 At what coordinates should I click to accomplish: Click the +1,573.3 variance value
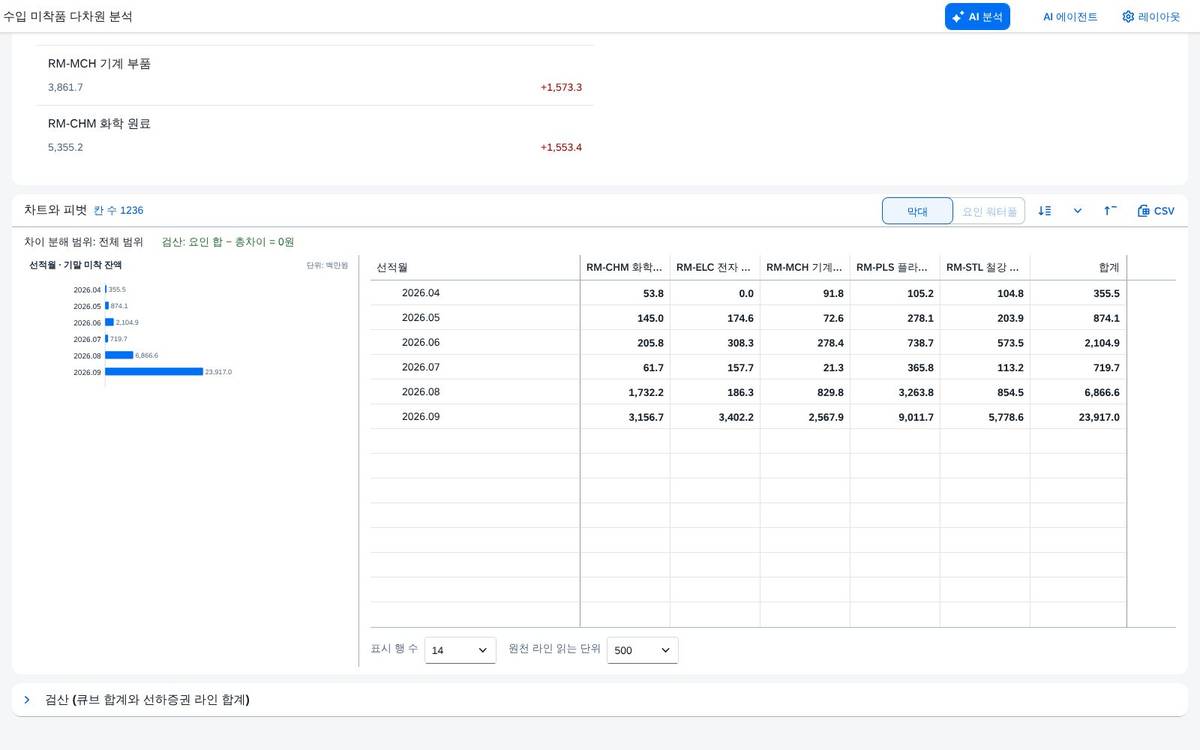(x=561, y=88)
